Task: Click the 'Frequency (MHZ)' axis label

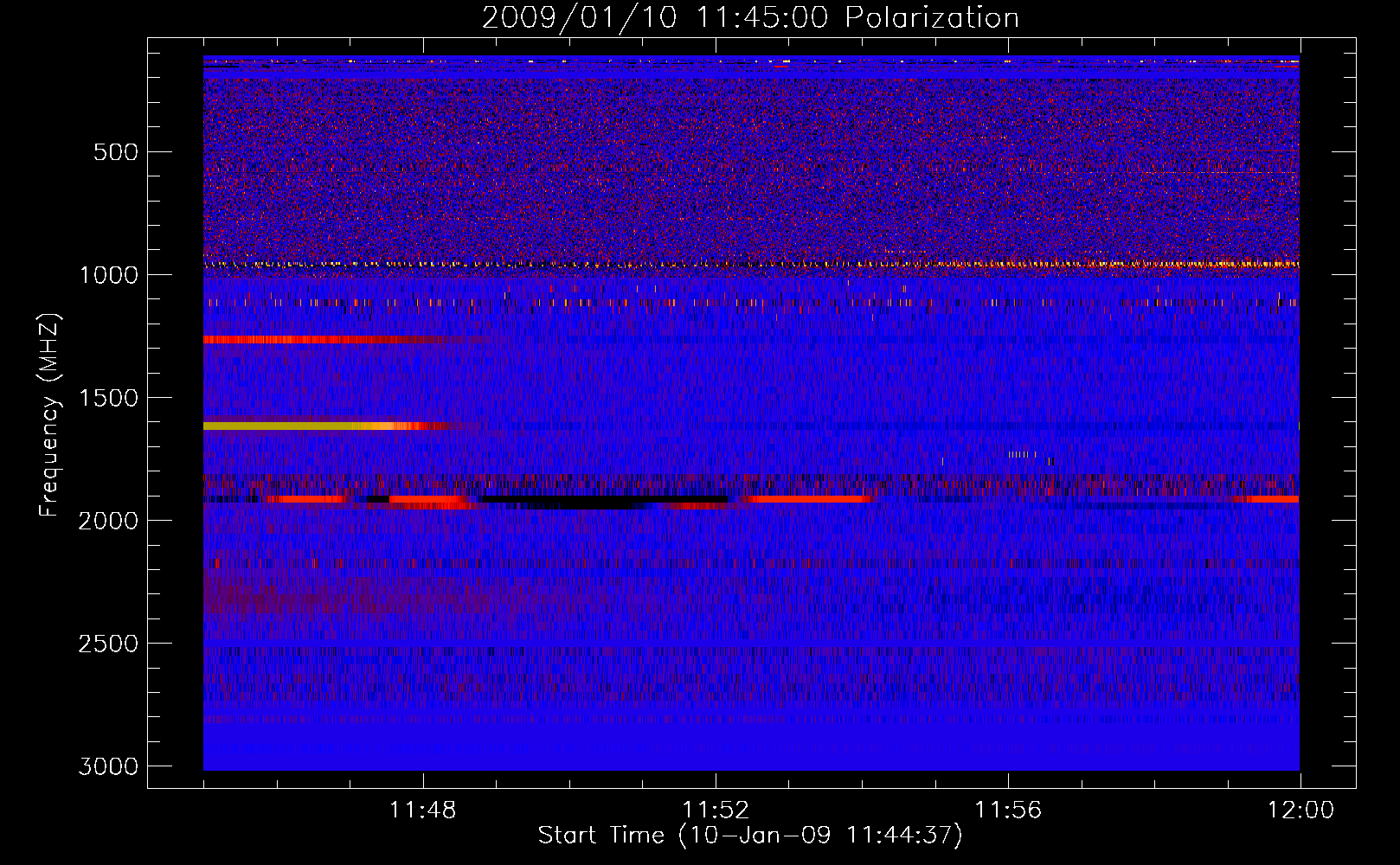Action: 49,415
